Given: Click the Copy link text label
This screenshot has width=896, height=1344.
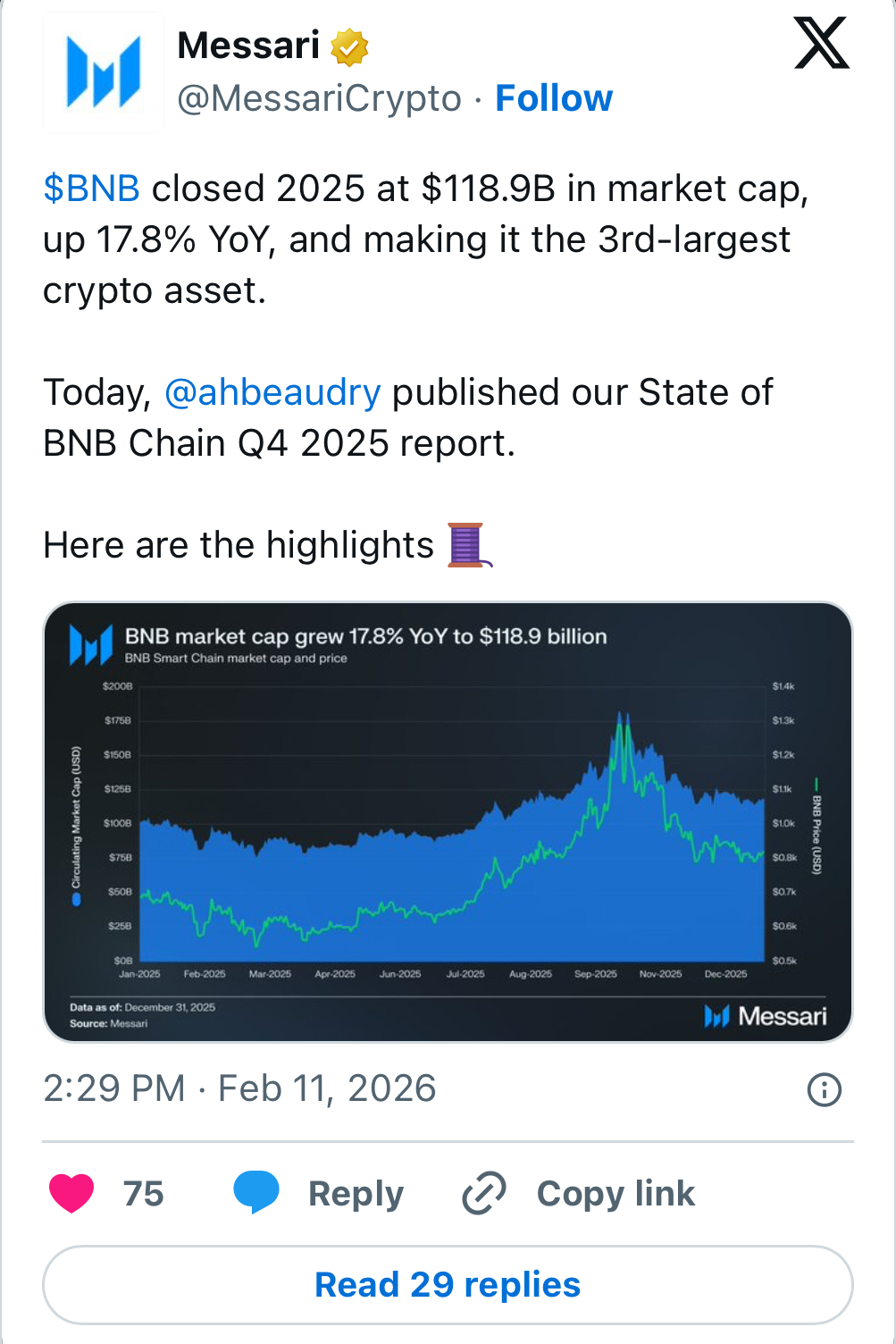Looking at the screenshot, I should point(615,1194).
